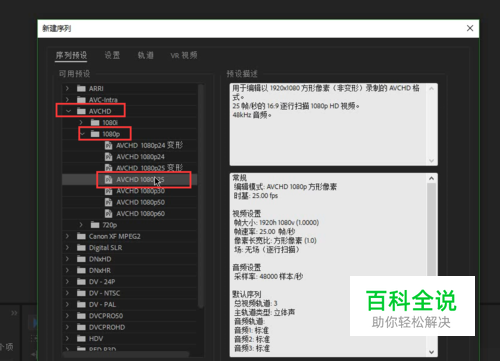Expand the DVCPRO50 chevron
This screenshot has height=361, width=500.
pos(67,315)
